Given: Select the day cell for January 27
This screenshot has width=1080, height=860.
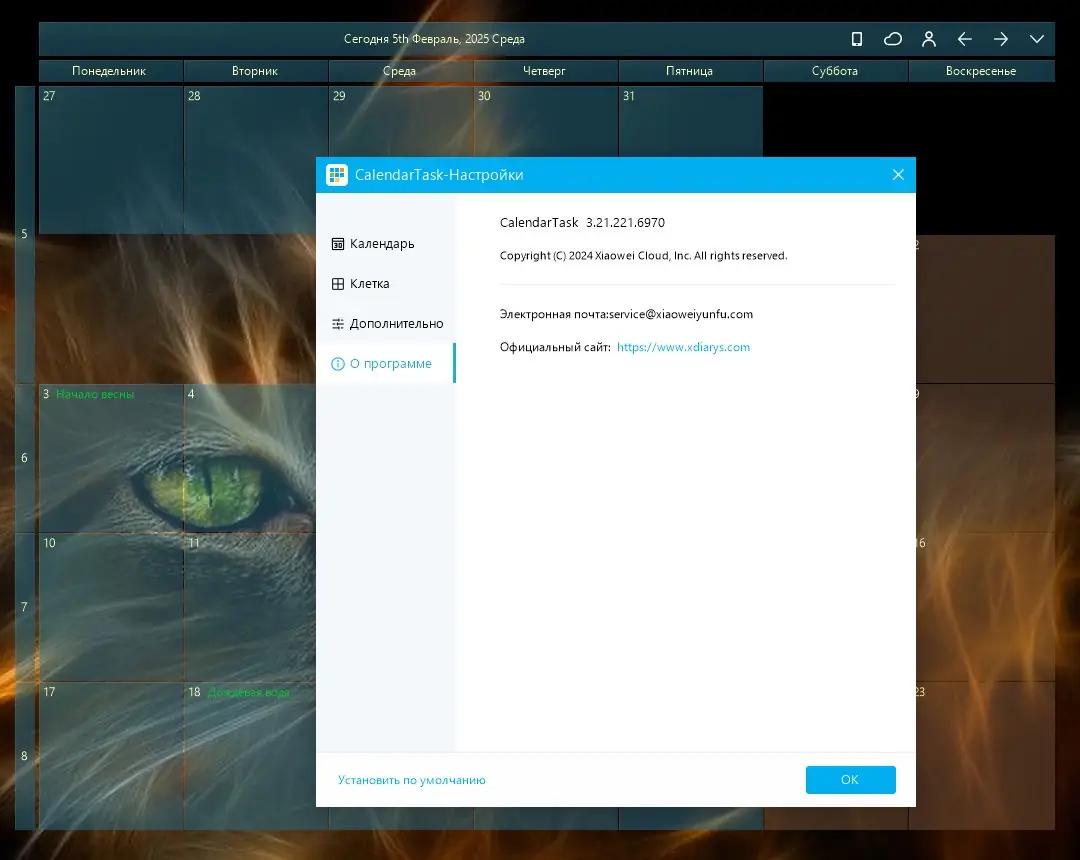Looking at the screenshot, I should click(x=111, y=160).
